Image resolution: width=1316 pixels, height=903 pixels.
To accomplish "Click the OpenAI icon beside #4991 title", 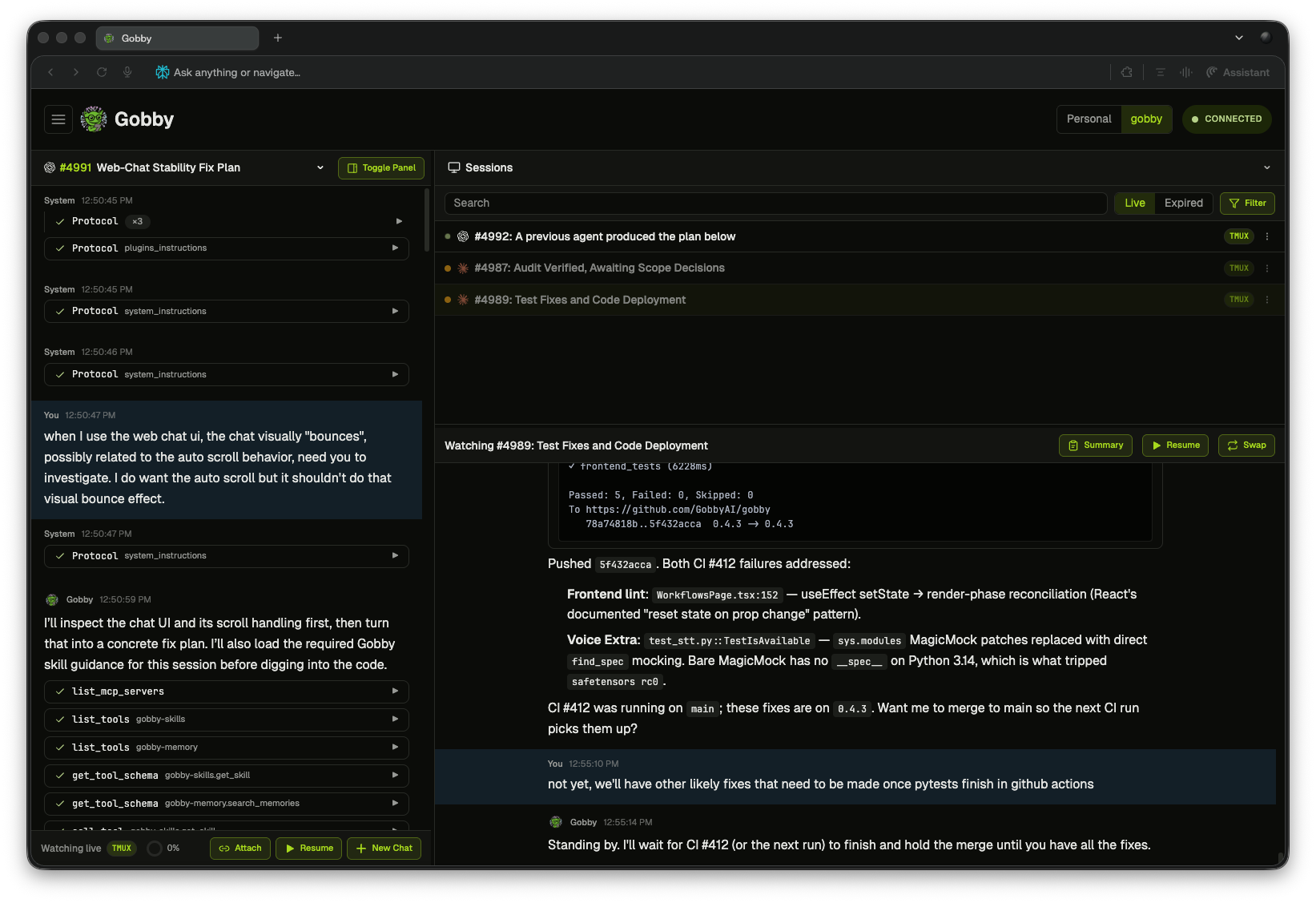I will click(x=50, y=167).
